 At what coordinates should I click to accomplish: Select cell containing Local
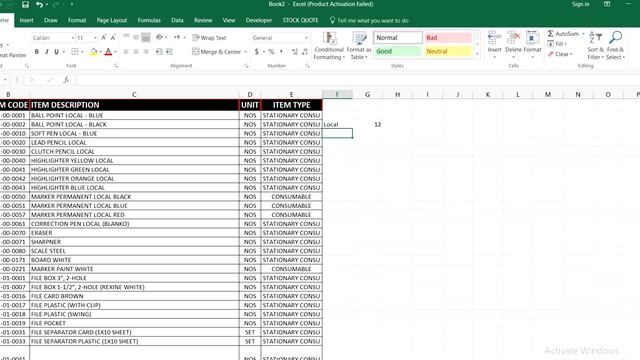click(x=338, y=124)
